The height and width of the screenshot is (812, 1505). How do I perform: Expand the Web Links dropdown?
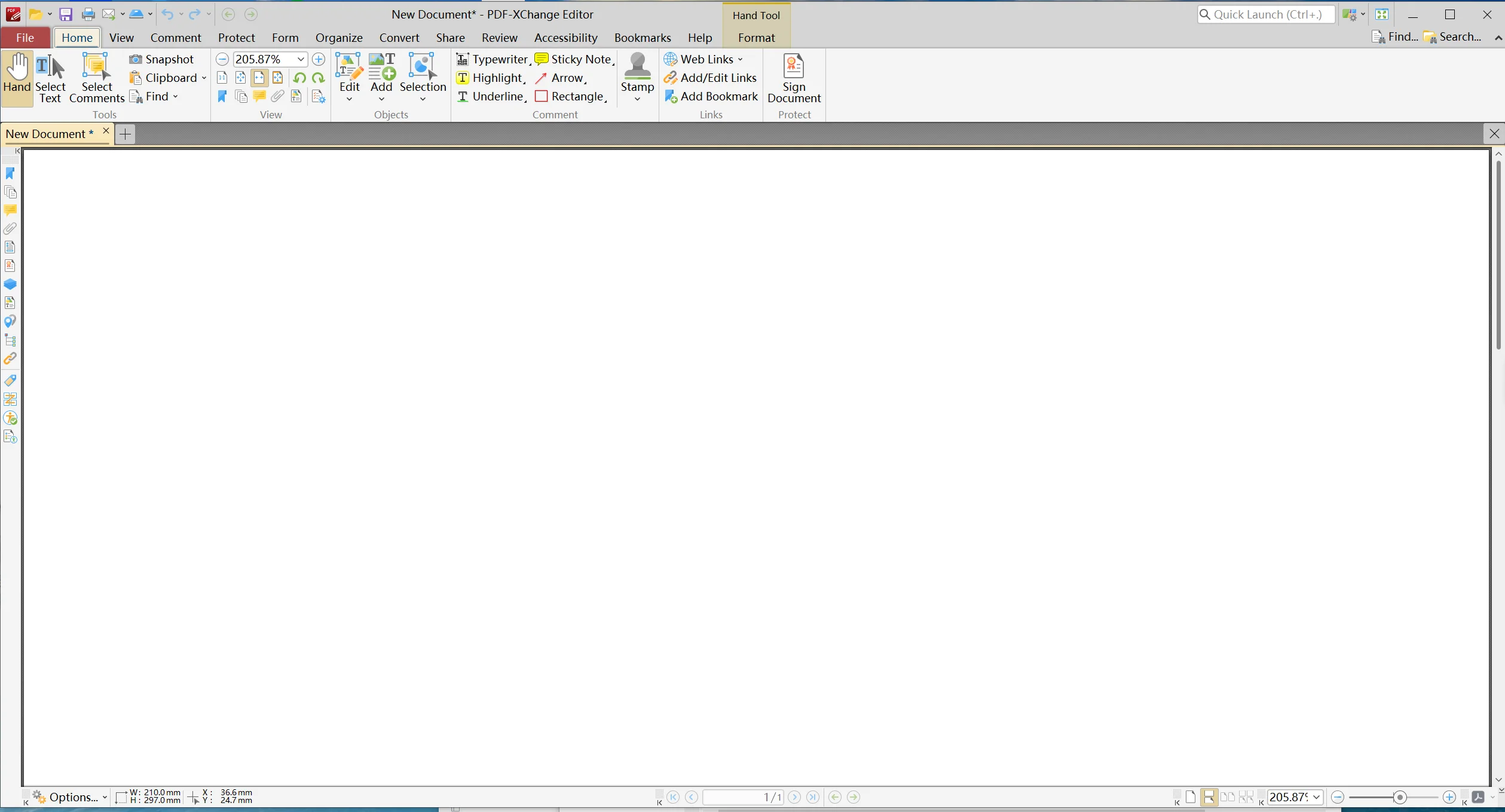click(741, 59)
